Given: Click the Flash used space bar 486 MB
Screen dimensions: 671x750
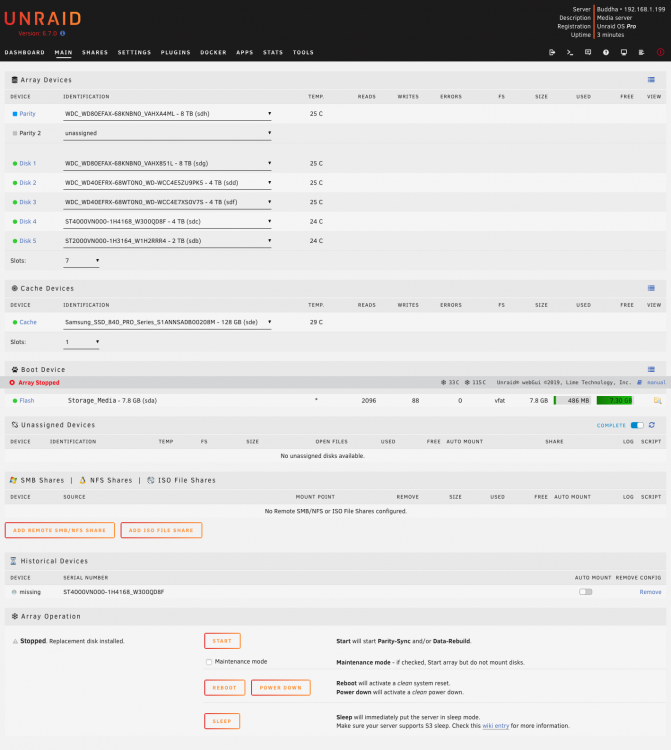Looking at the screenshot, I should pos(572,400).
